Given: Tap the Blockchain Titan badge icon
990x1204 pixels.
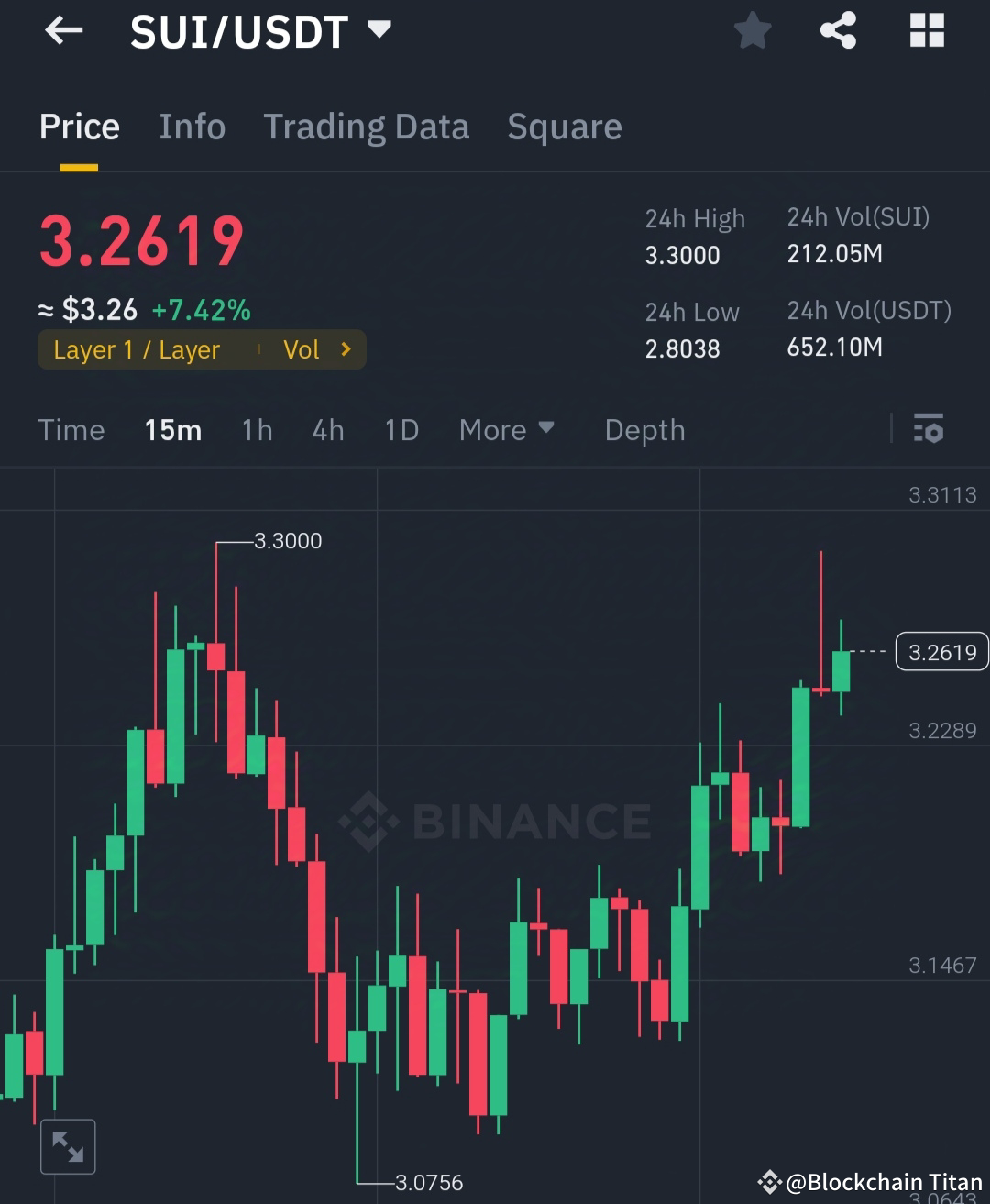Looking at the screenshot, I should click(x=771, y=1181).
